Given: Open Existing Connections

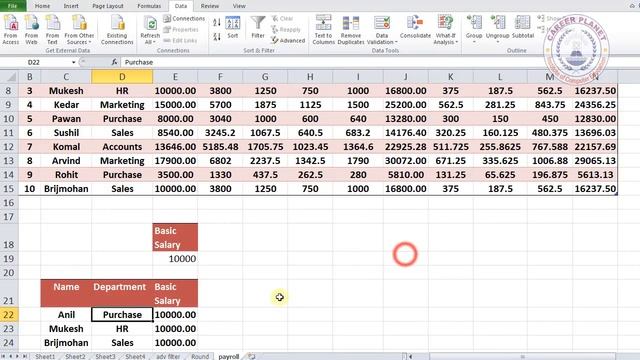Looking at the screenshot, I should click(x=117, y=29).
